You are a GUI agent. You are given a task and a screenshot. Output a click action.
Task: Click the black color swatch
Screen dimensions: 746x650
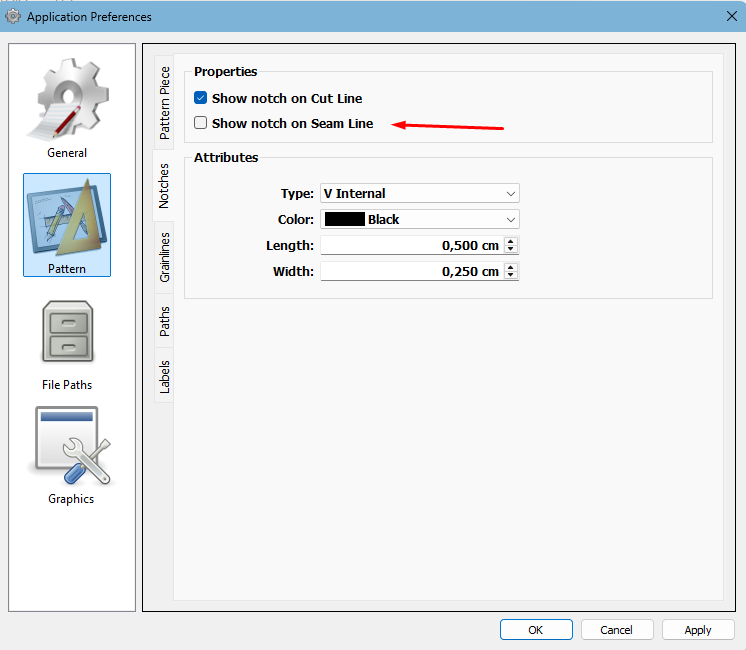[x=343, y=220]
